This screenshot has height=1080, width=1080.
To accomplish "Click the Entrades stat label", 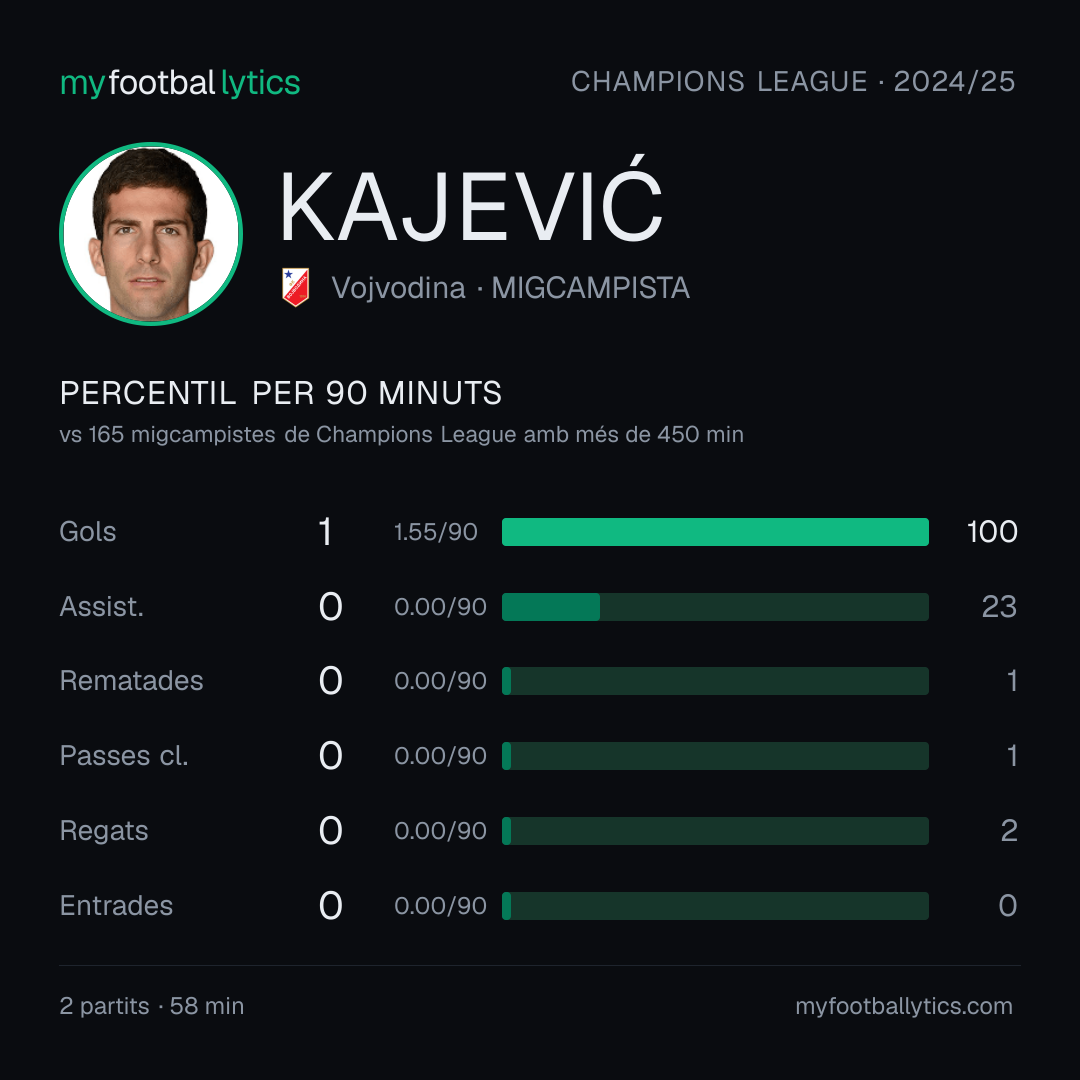I will pyautogui.click(x=116, y=906).
